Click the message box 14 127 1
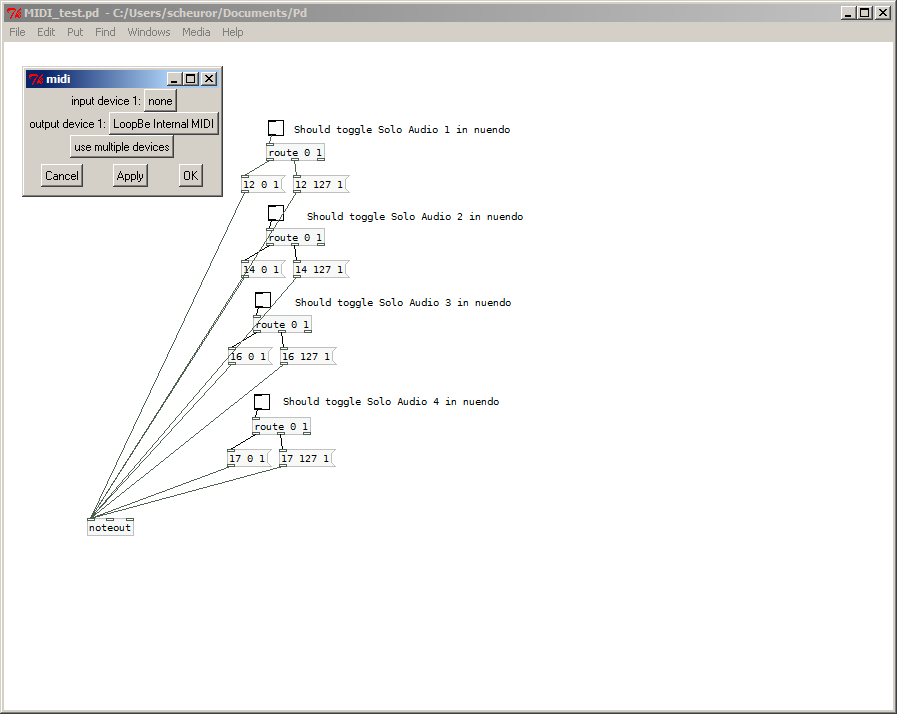This screenshot has width=898, height=714. pos(321,269)
